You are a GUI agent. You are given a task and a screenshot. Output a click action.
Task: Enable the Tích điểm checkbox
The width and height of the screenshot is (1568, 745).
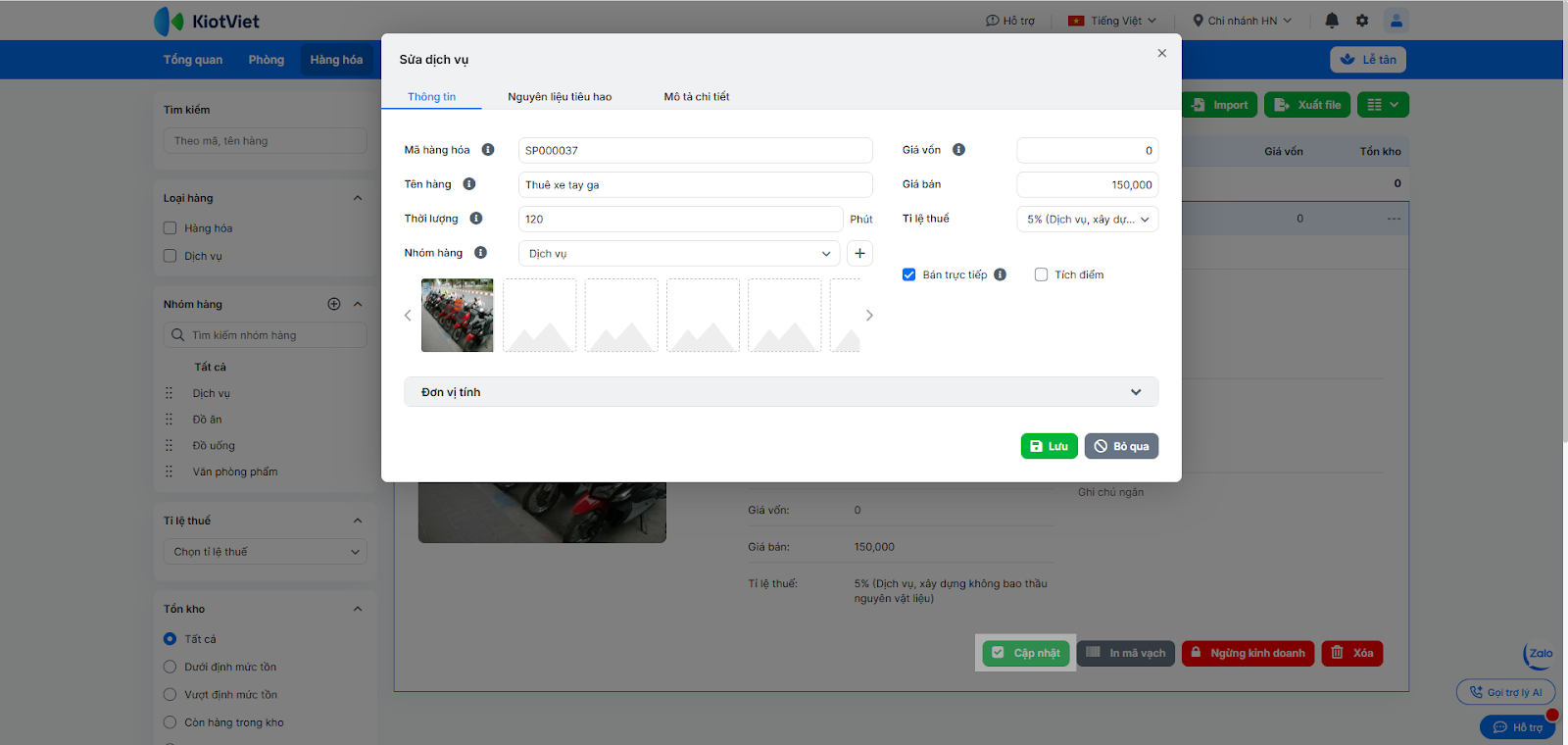(1042, 274)
